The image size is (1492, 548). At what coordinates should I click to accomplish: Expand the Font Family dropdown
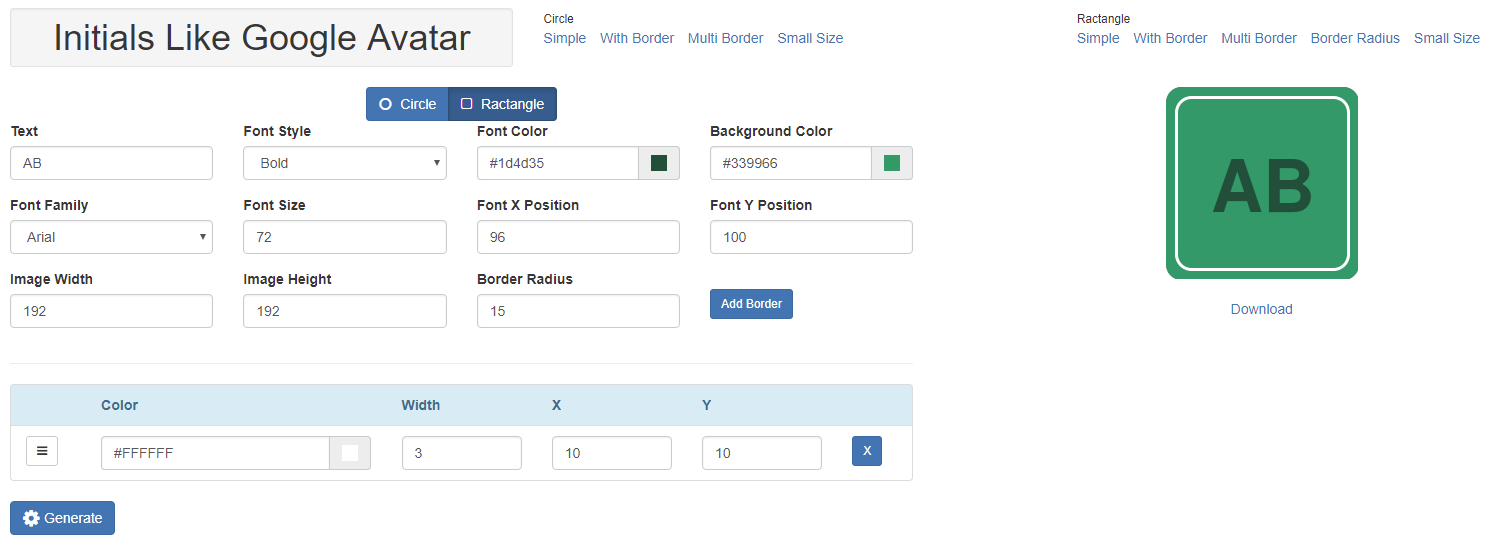111,237
